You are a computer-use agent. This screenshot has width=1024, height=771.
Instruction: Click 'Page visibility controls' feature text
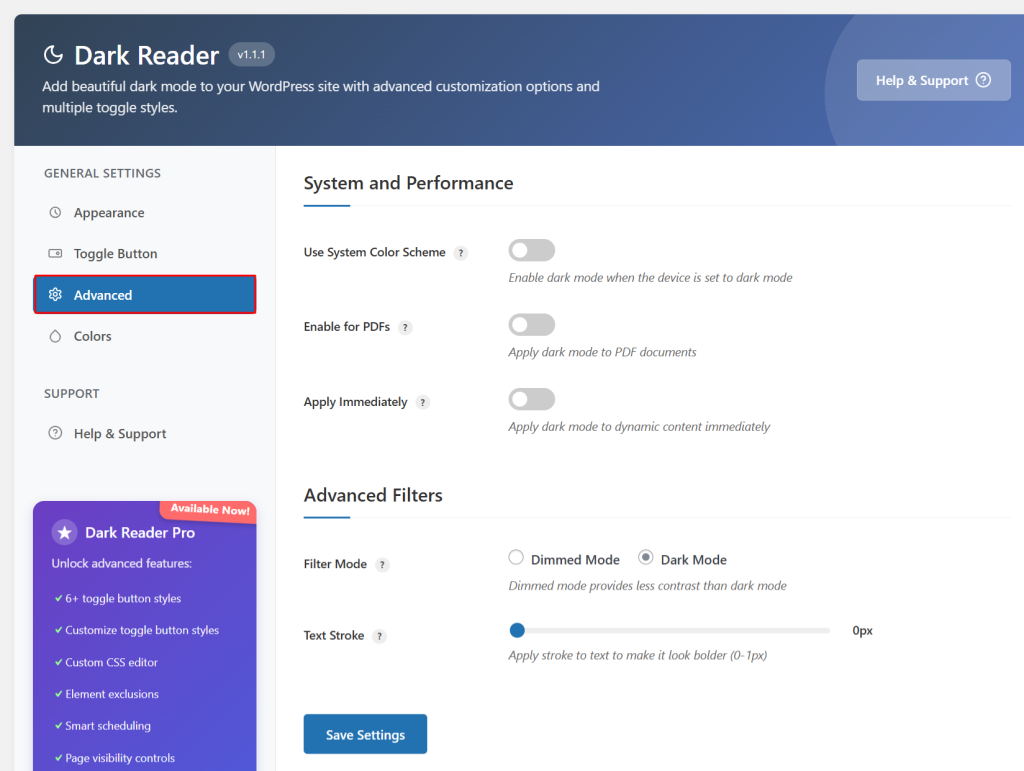tap(120, 758)
